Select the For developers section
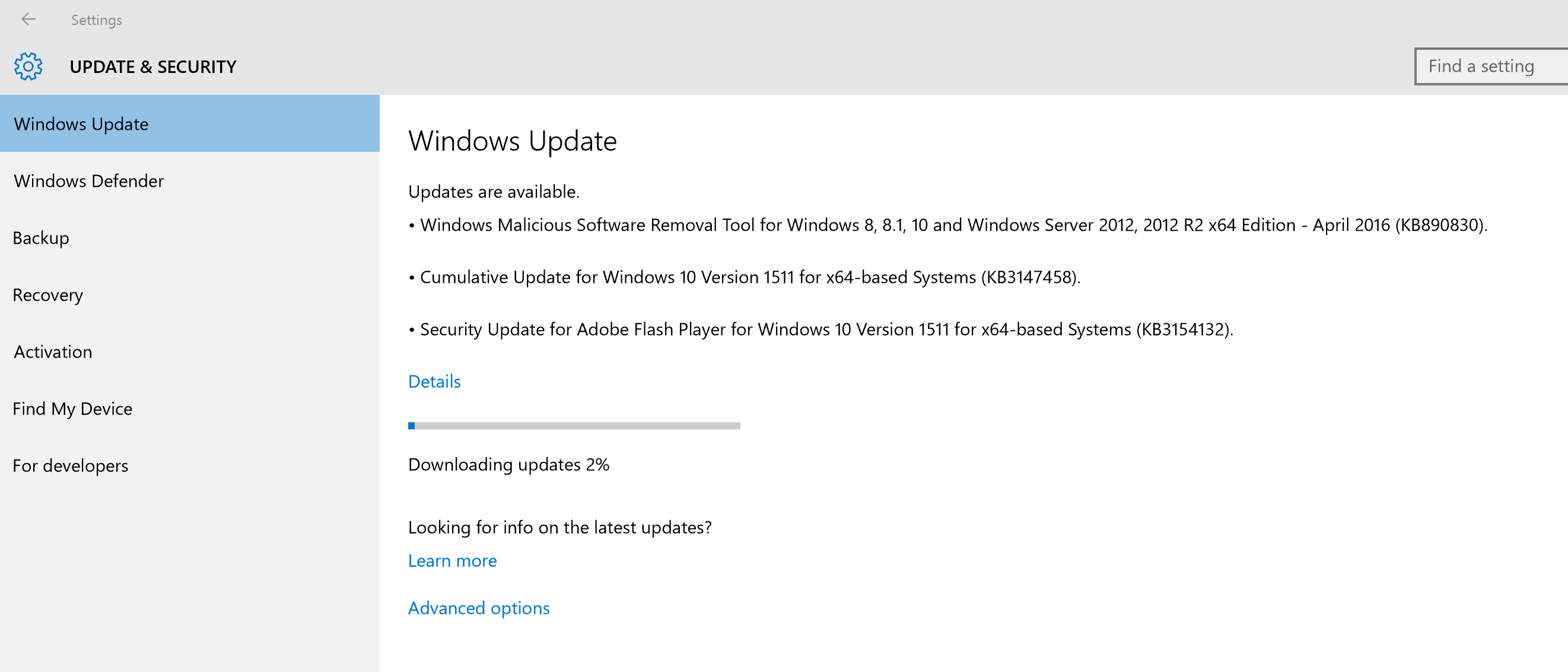Viewport: 1568px width, 672px height. tap(71, 466)
